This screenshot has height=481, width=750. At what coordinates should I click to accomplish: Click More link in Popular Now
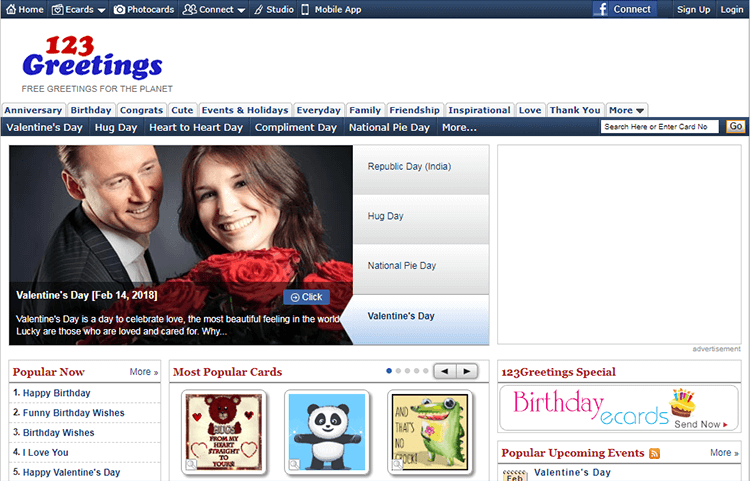coord(143,372)
